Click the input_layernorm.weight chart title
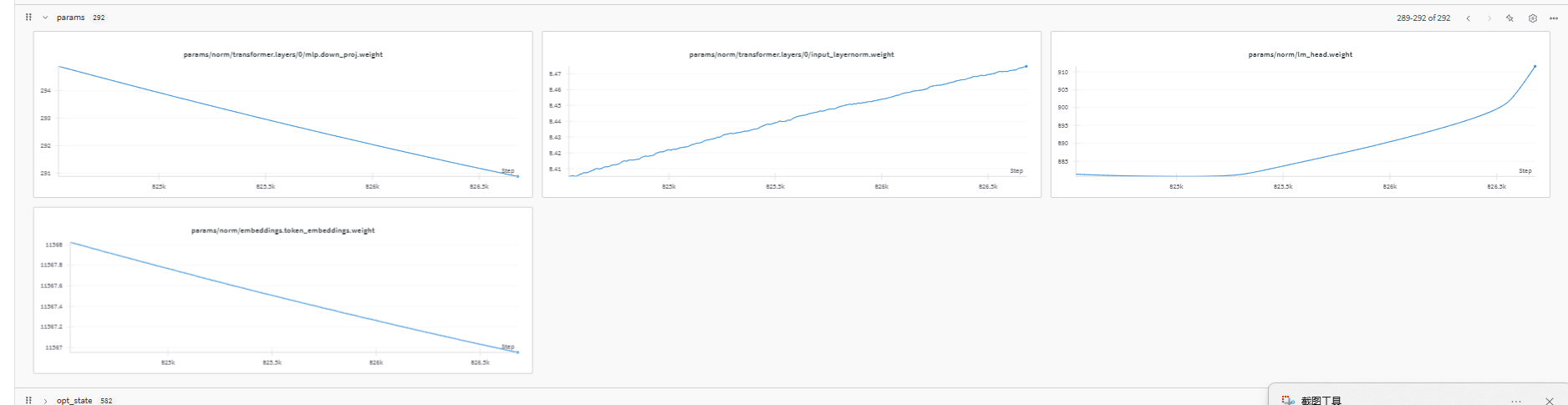Viewport: 1568px width, 405px height. [792, 54]
